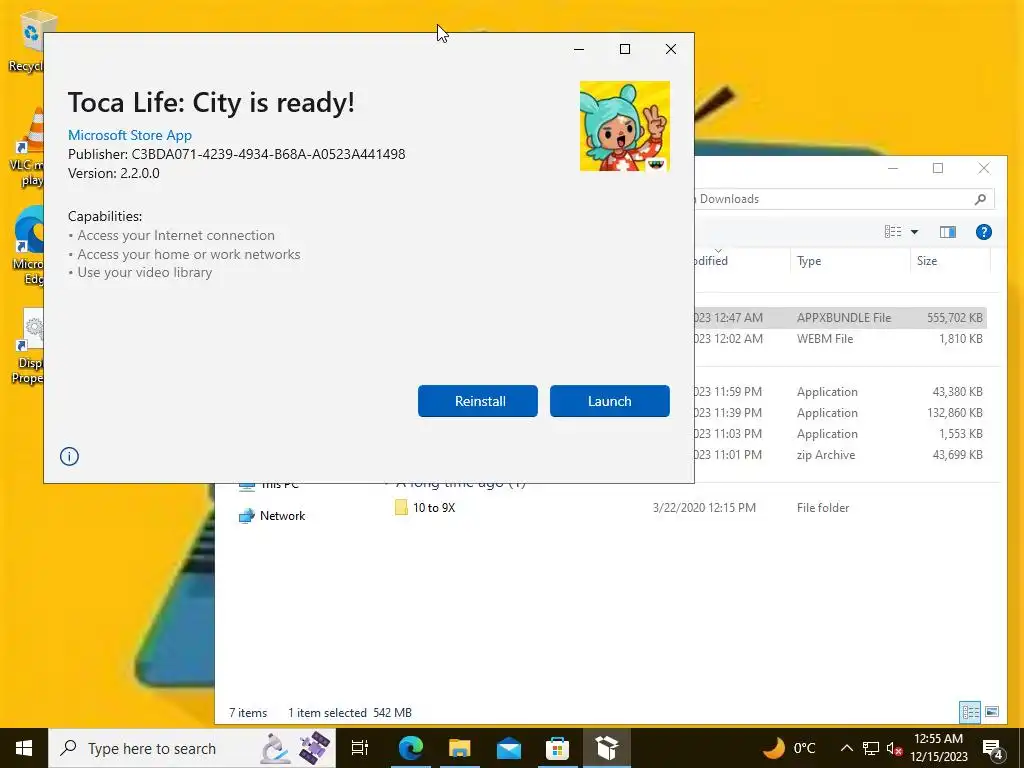This screenshot has width=1024, height=768.
Task: Open the clock showing 12:55 AM
Action: point(938,748)
